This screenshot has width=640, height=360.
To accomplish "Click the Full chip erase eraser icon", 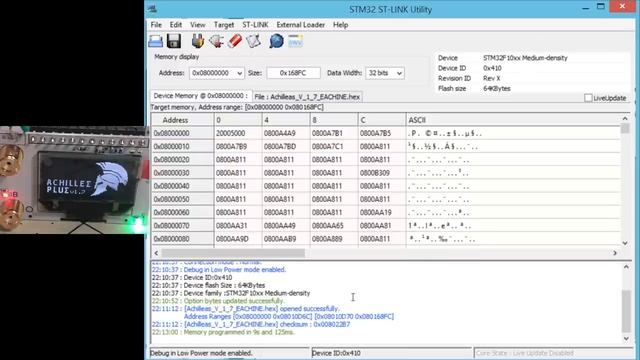I will pyautogui.click(x=235, y=41).
